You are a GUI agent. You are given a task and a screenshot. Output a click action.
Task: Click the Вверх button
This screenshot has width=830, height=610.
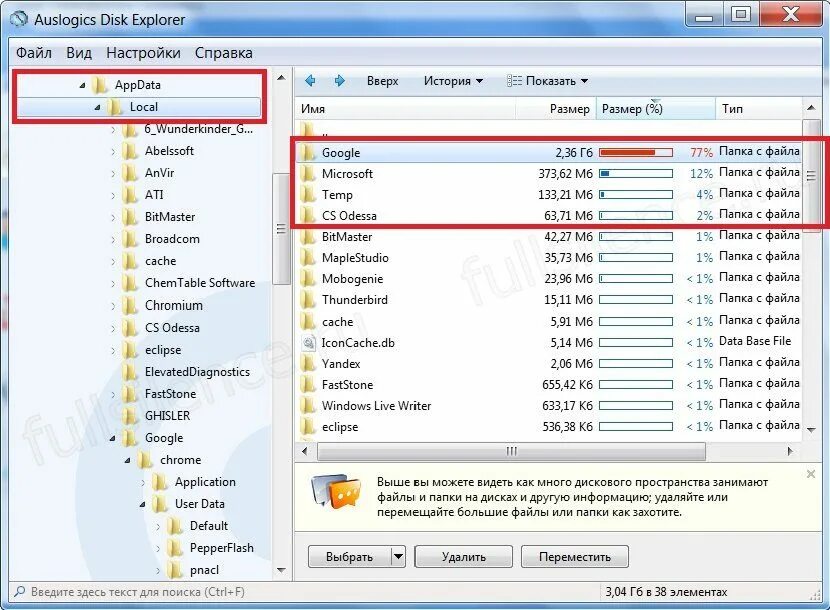(x=382, y=81)
